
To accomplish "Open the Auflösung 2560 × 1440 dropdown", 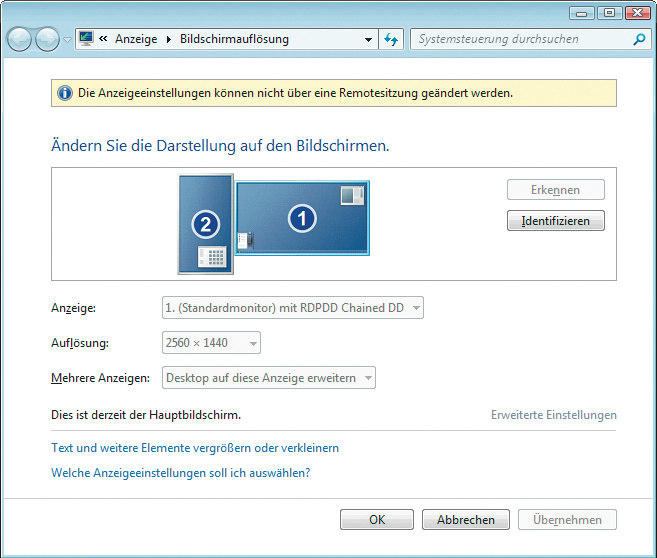I will (x=211, y=343).
